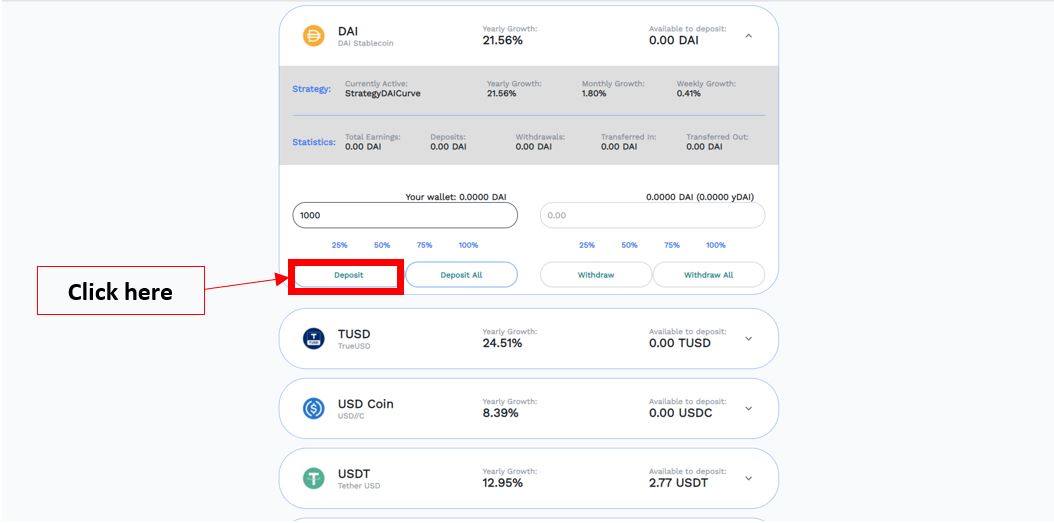Viewport: 1054px width, 523px height.
Task: Click the 21.56% yearly growth in the DAI header
Action: pyautogui.click(x=502, y=40)
